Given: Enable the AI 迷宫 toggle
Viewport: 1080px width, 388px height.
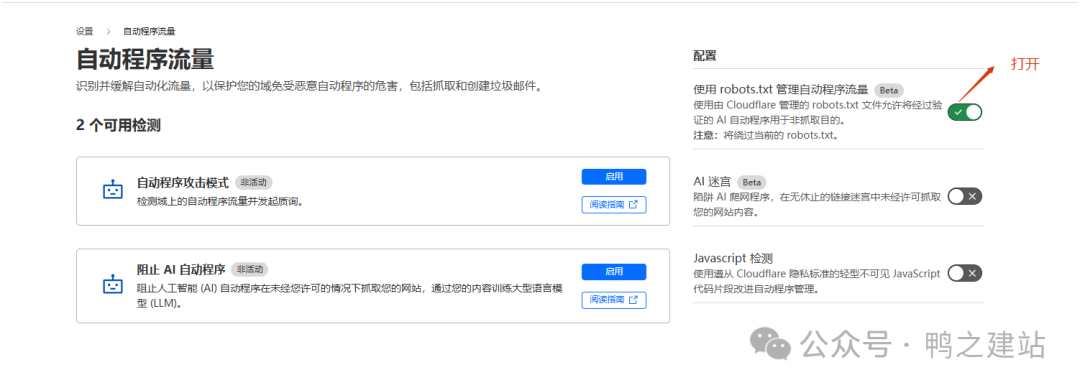Looking at the screenshot, I should [x=965, y=196].
